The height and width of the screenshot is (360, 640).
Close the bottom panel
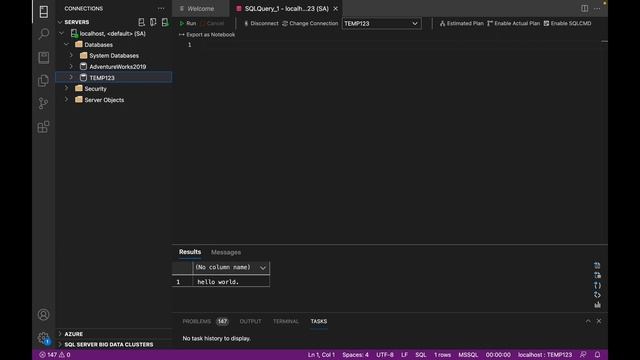tap(599, 321)
